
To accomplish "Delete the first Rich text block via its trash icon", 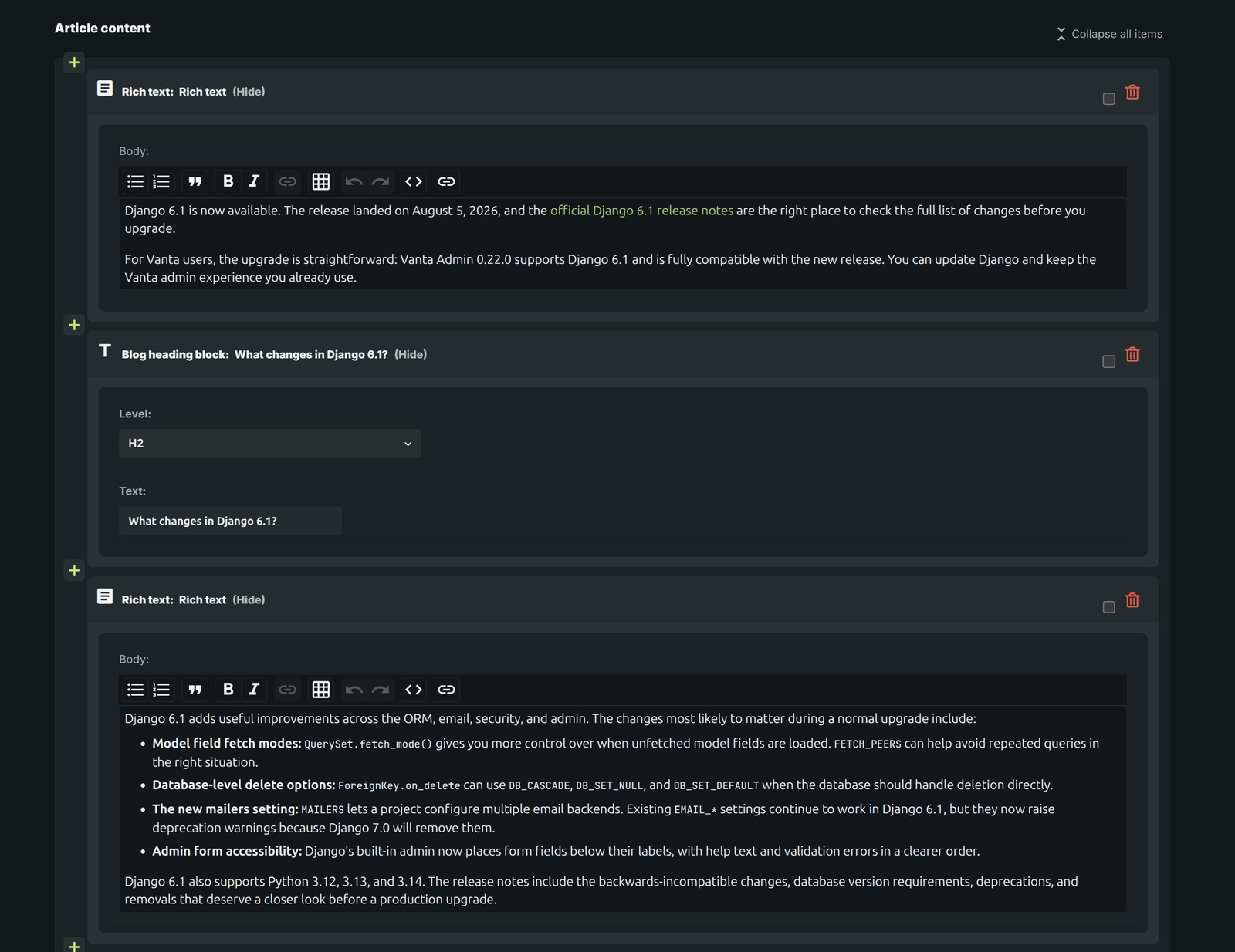I will (1132, 92).
